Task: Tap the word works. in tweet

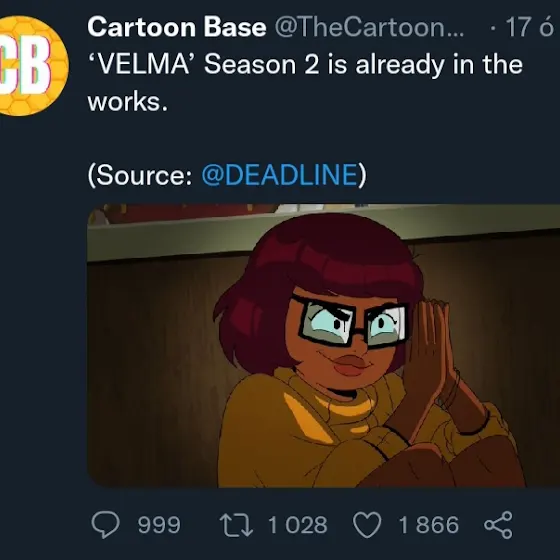Action: (x=128, y=102)
